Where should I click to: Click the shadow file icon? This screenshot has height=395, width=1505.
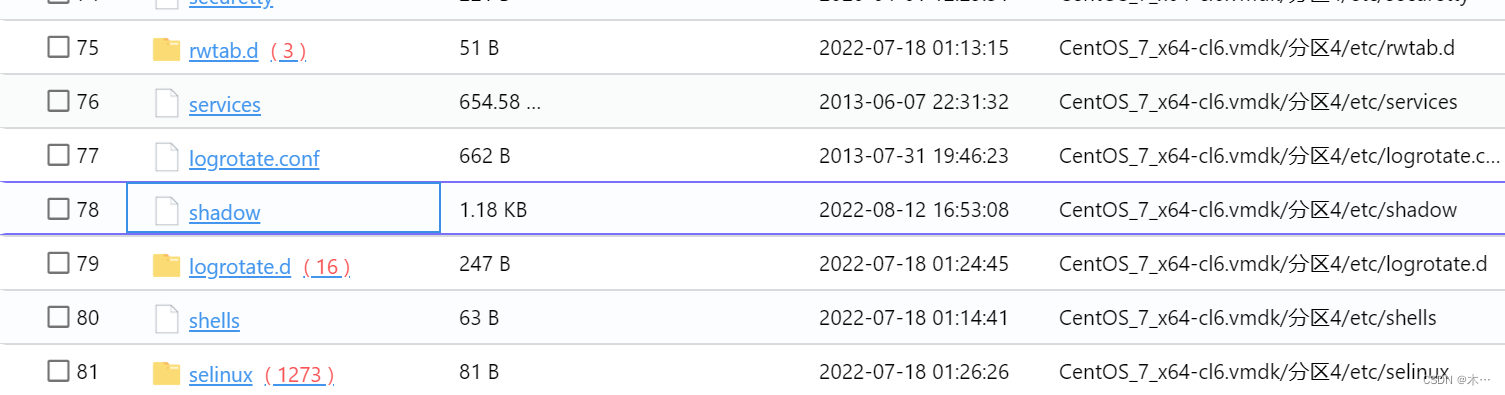point(166,212)
